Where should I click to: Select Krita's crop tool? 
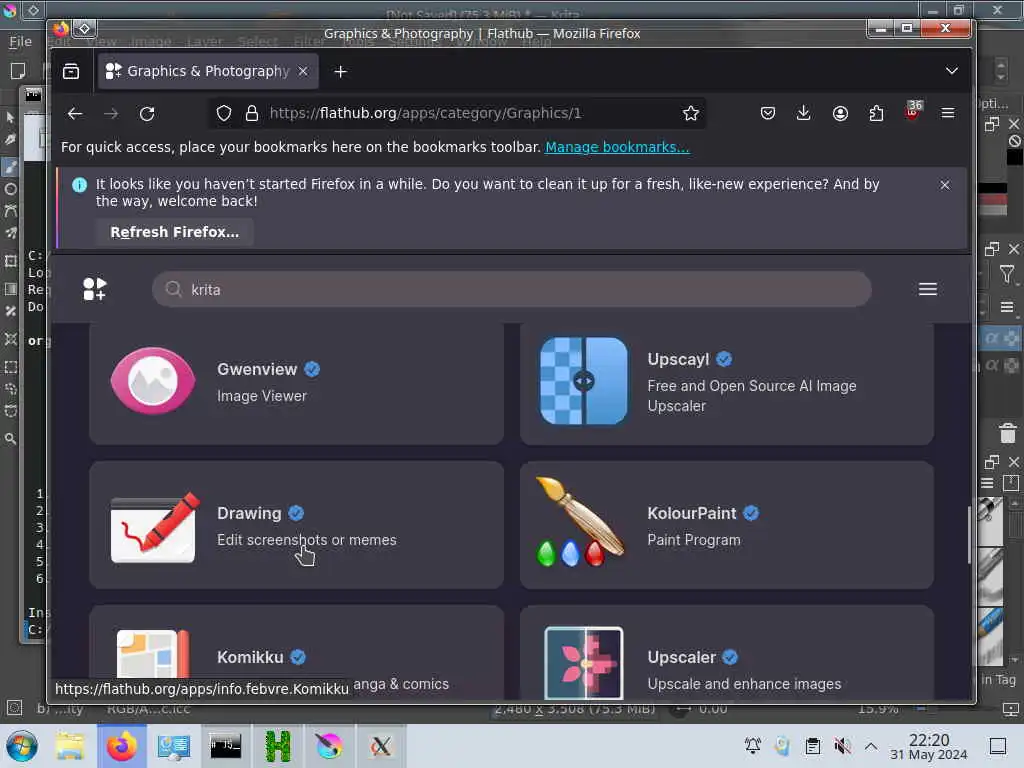pos(10,261)
